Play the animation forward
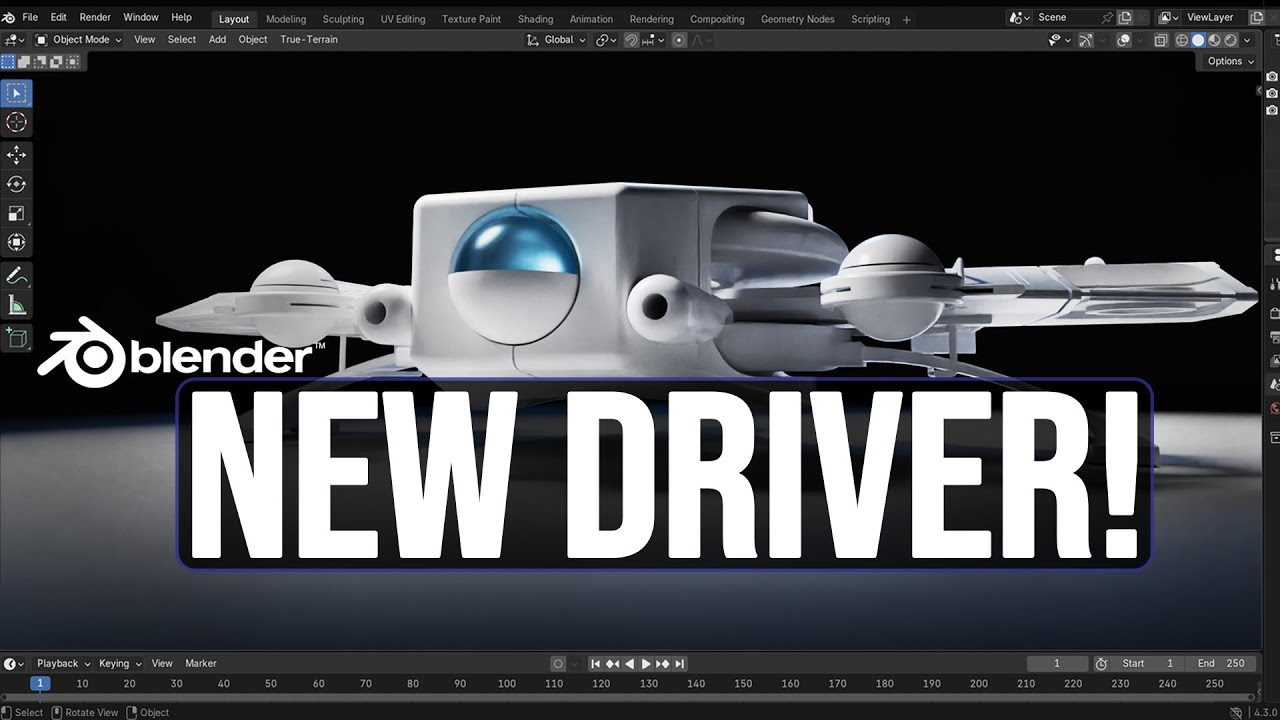1280x720 pixels. click(x=646, y=663)
